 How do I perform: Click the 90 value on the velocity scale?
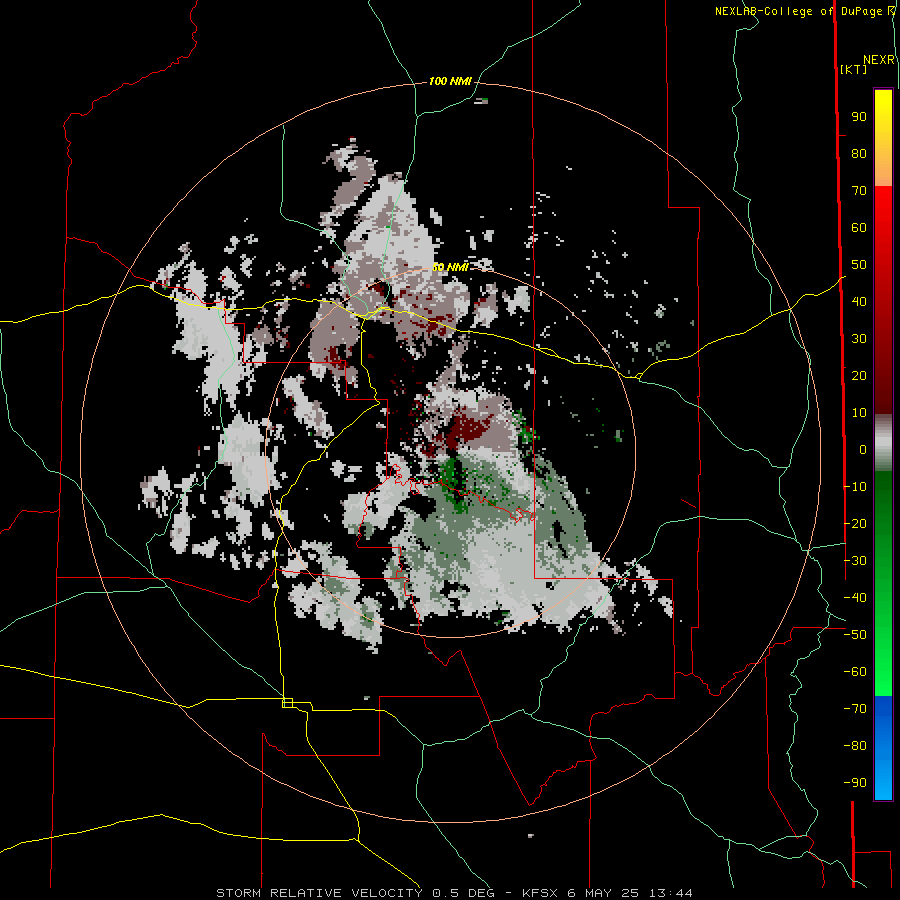859,117
